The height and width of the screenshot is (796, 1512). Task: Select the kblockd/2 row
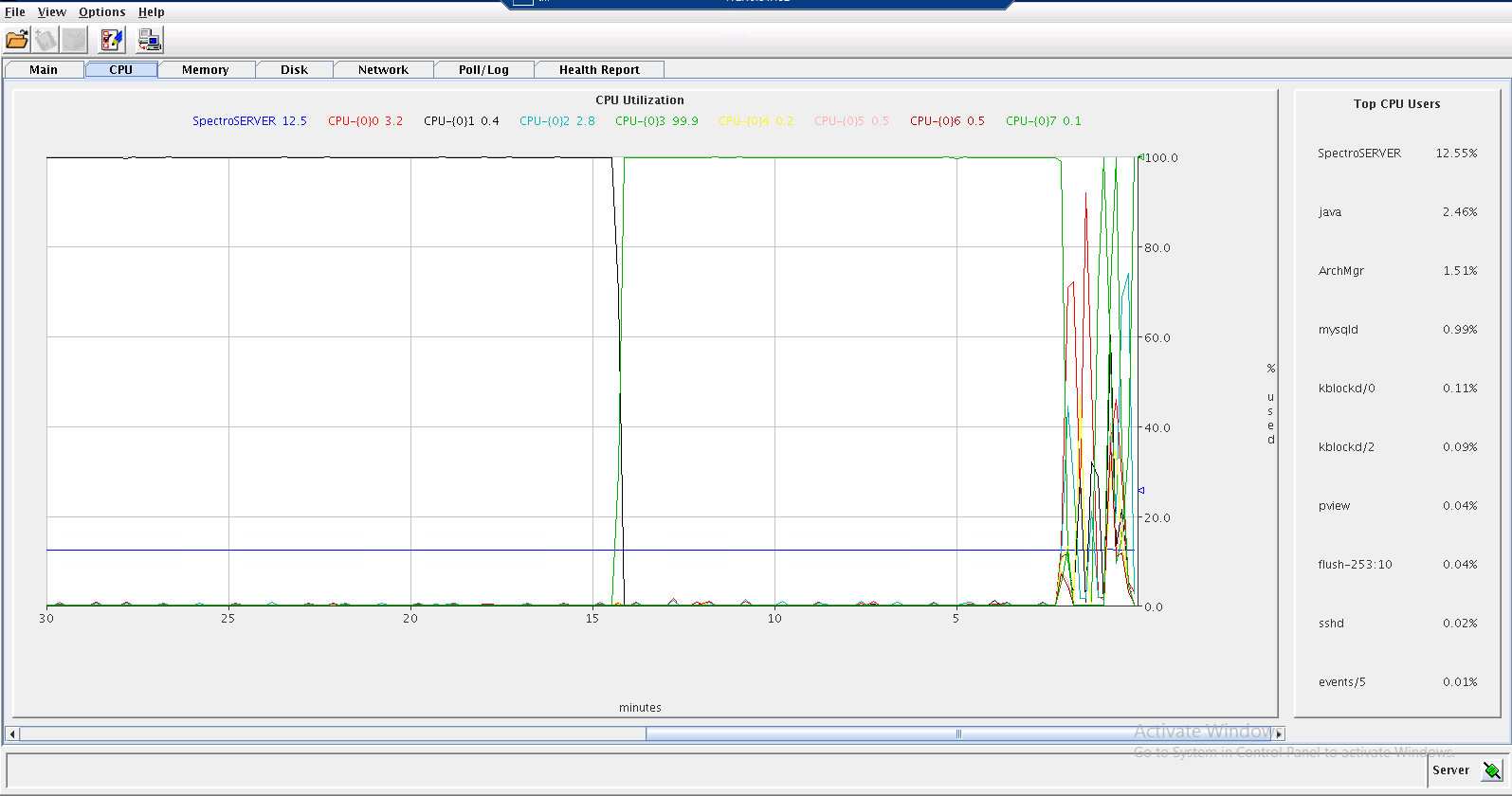click(x=1397, y=447)
